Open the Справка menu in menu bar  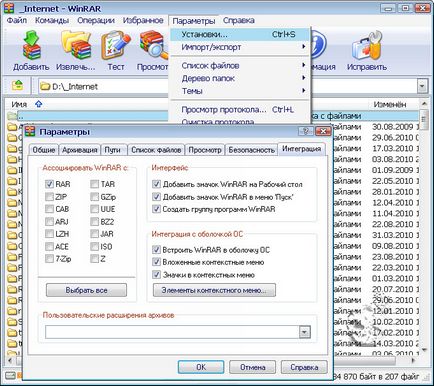point(239,21)
